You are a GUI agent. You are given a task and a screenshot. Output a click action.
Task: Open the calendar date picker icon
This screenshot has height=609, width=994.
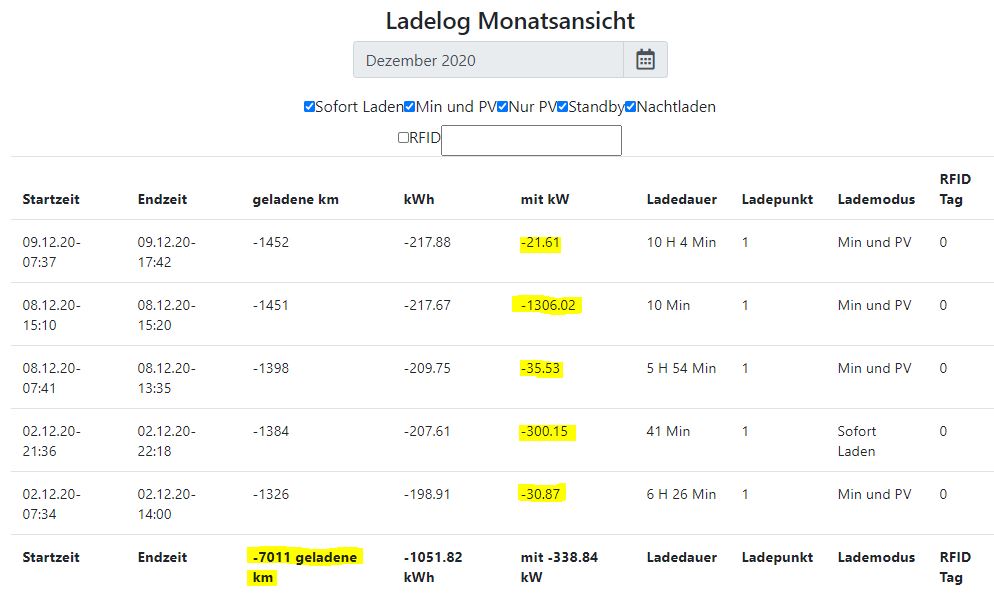coord(645,60)
